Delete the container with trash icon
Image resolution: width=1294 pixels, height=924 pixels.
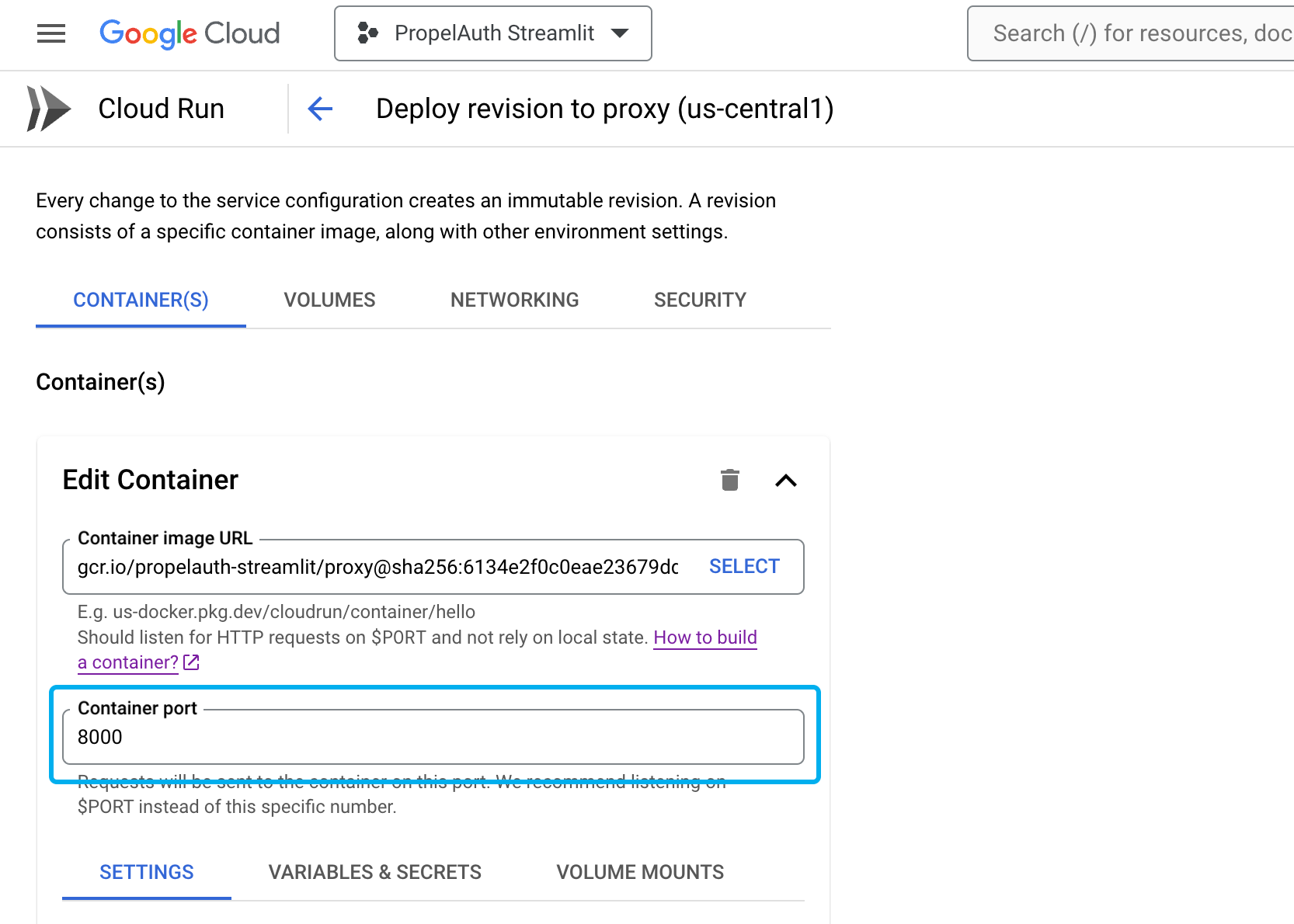click(x=730, y=480)
